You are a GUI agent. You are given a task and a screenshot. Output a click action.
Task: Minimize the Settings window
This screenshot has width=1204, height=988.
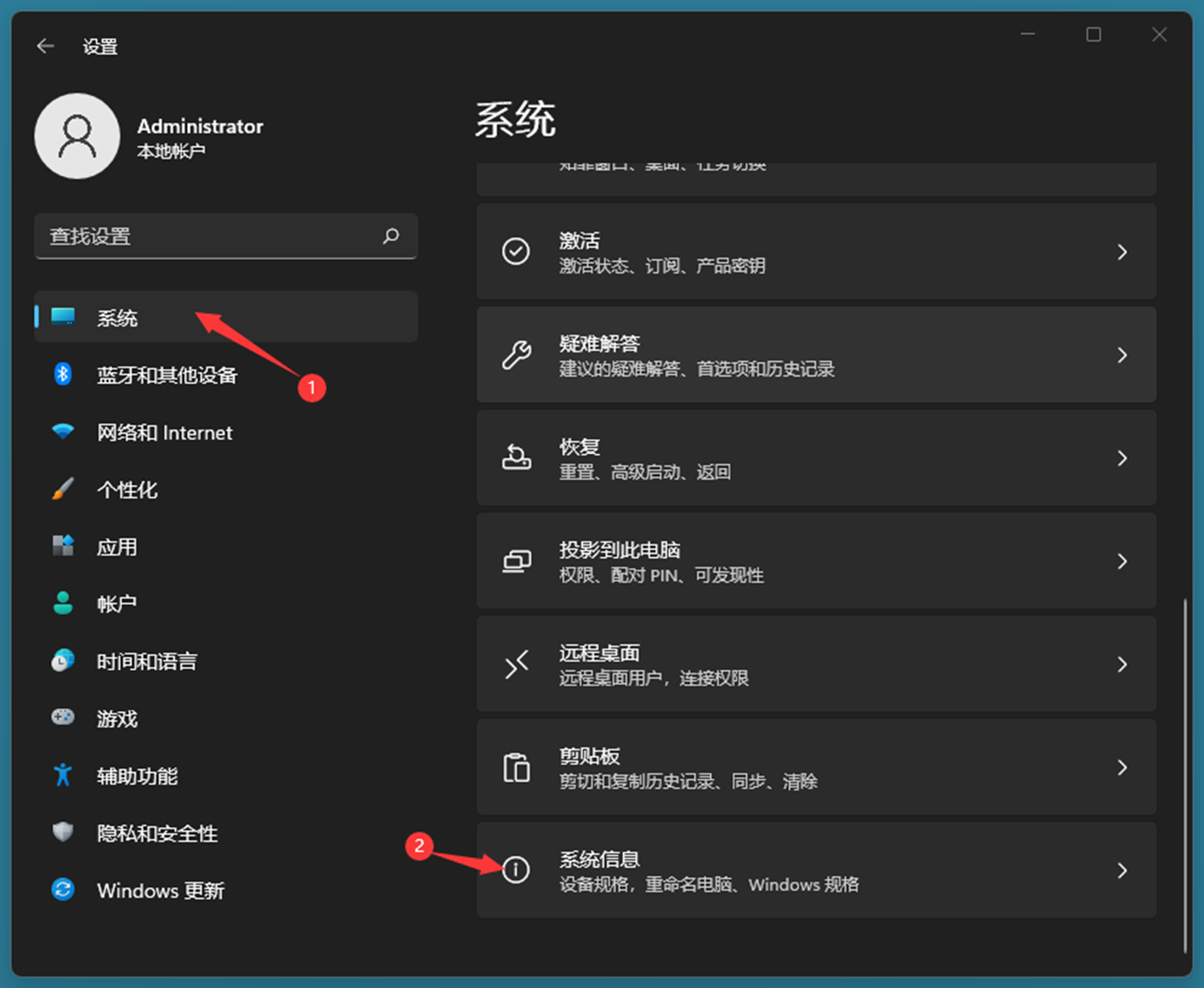click(1028, 34)
